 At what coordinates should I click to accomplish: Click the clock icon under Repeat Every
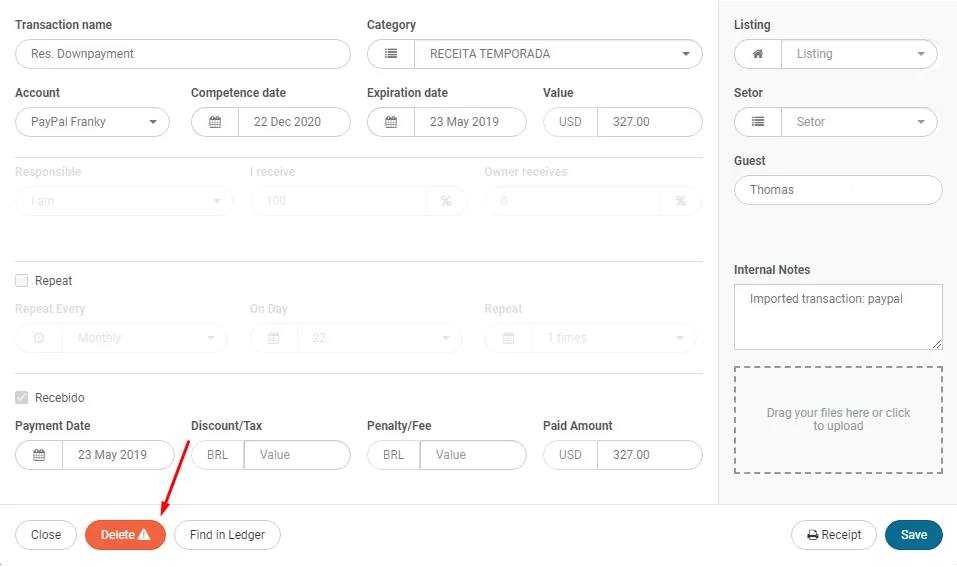coord(39,338)
